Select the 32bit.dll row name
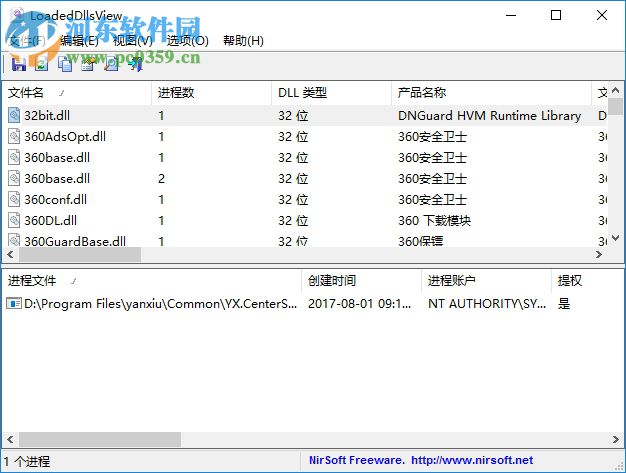626x473 pixels. 47,116
